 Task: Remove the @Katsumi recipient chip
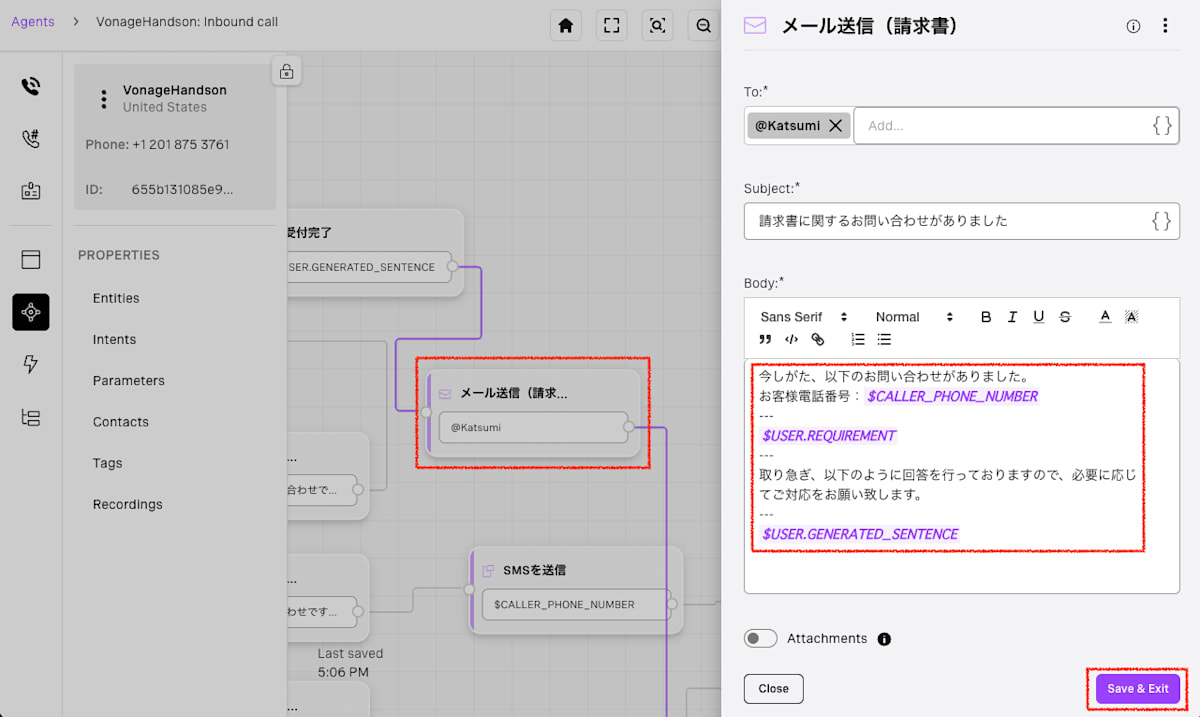click(836, 126)
